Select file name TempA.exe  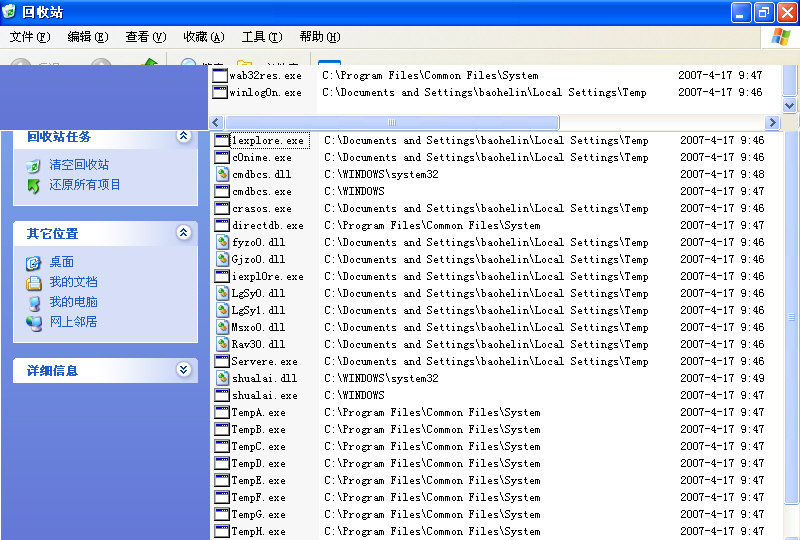[x=258, y=412]
